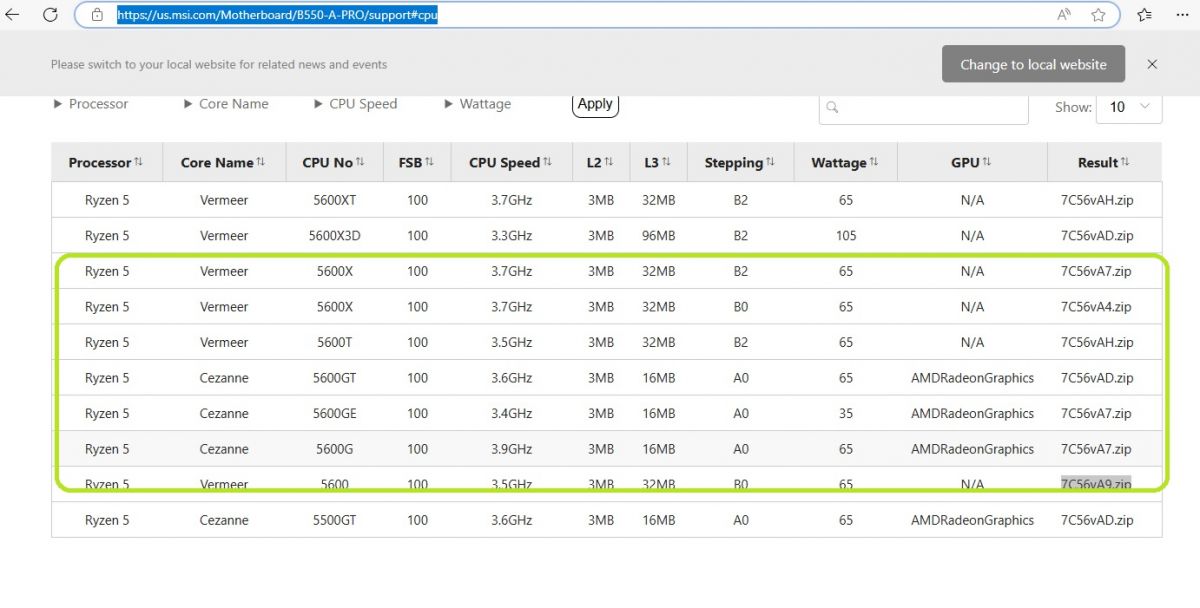Screen dimensions: 1200x608
Task: Click the 3.9GHz CPU speed cell
Action: [x=512, y=449]
